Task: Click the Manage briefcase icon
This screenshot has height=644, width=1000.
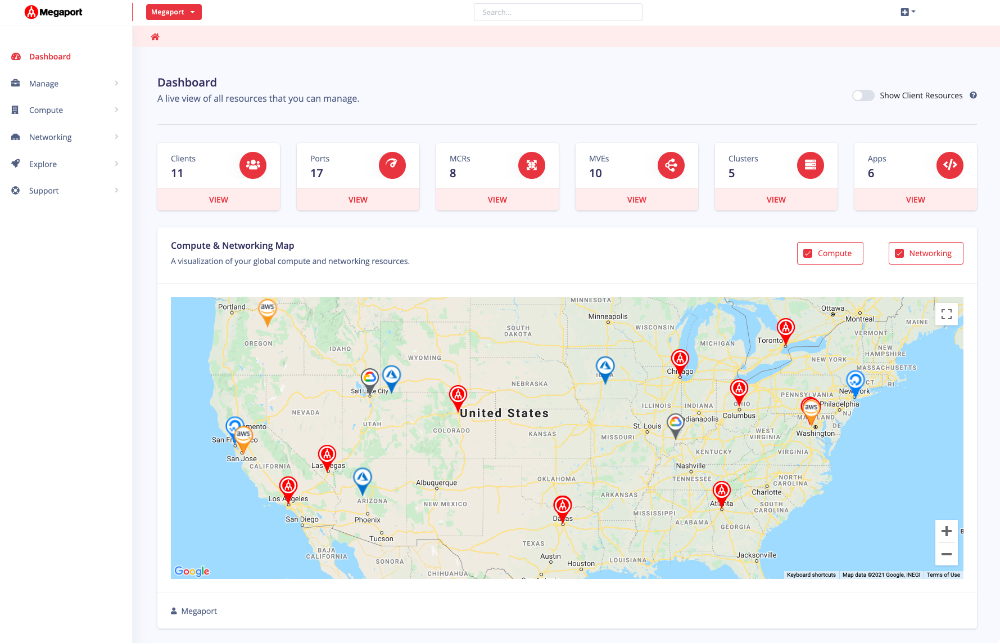Action: (16, 84)
